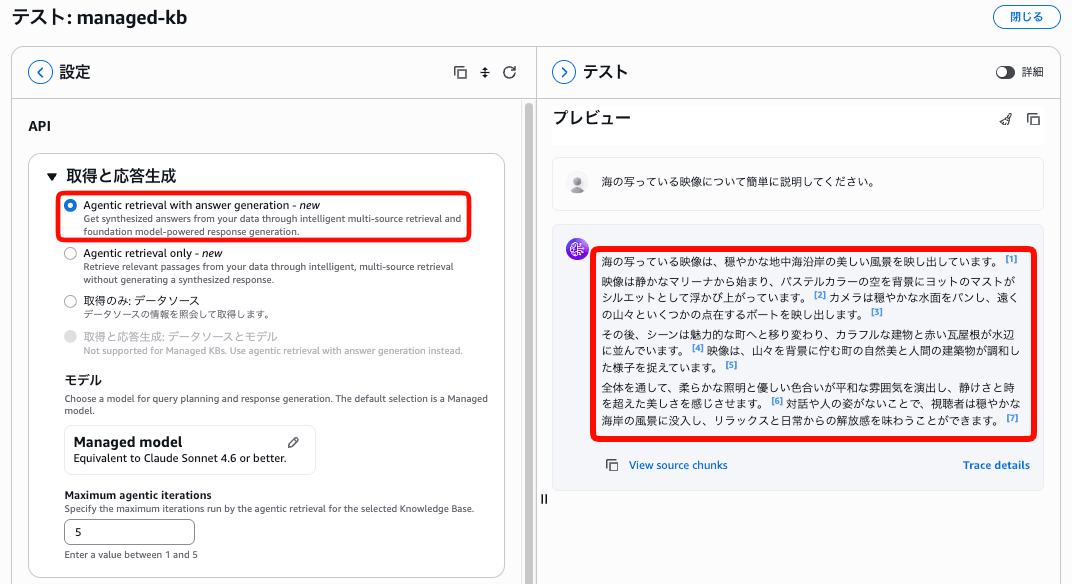Open citation [4] in the answer
1072x584 pixels.
tap(697, 348)
